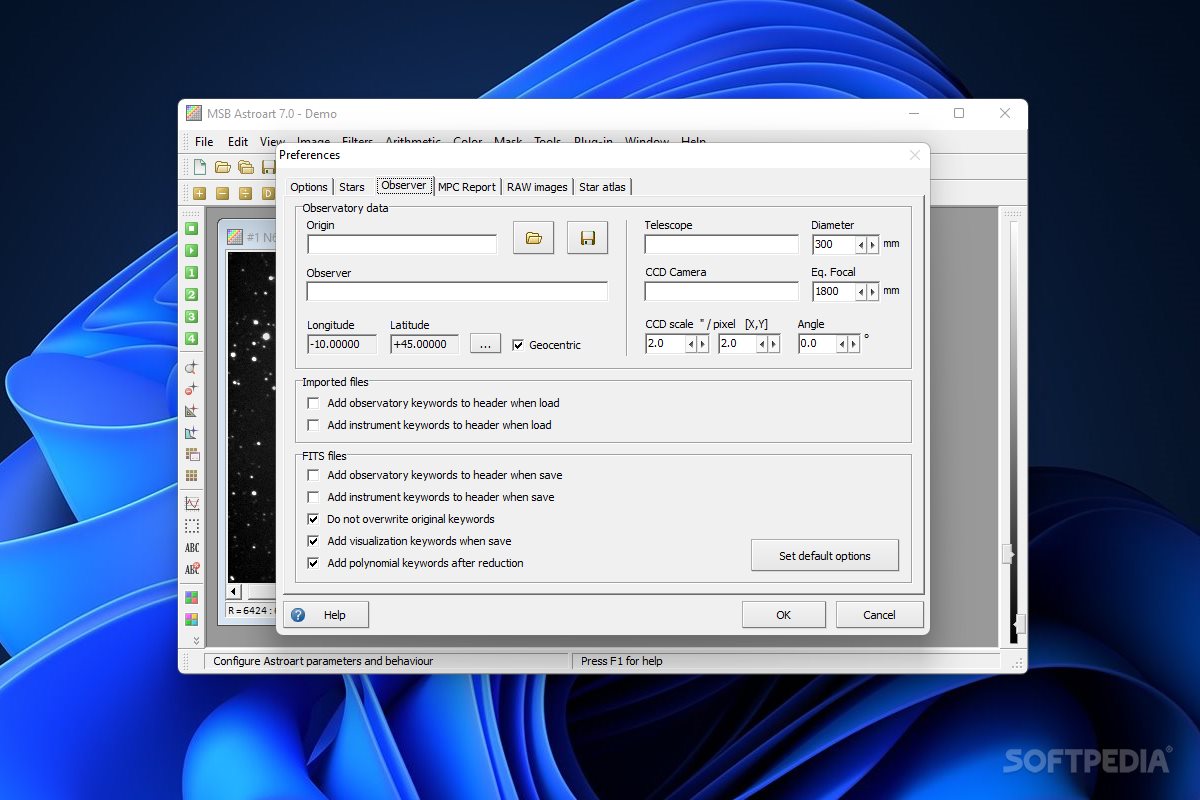Click the green, red and blue squares icon
The width and height of the screenshot is (1200, 800).
pos(191,598)
